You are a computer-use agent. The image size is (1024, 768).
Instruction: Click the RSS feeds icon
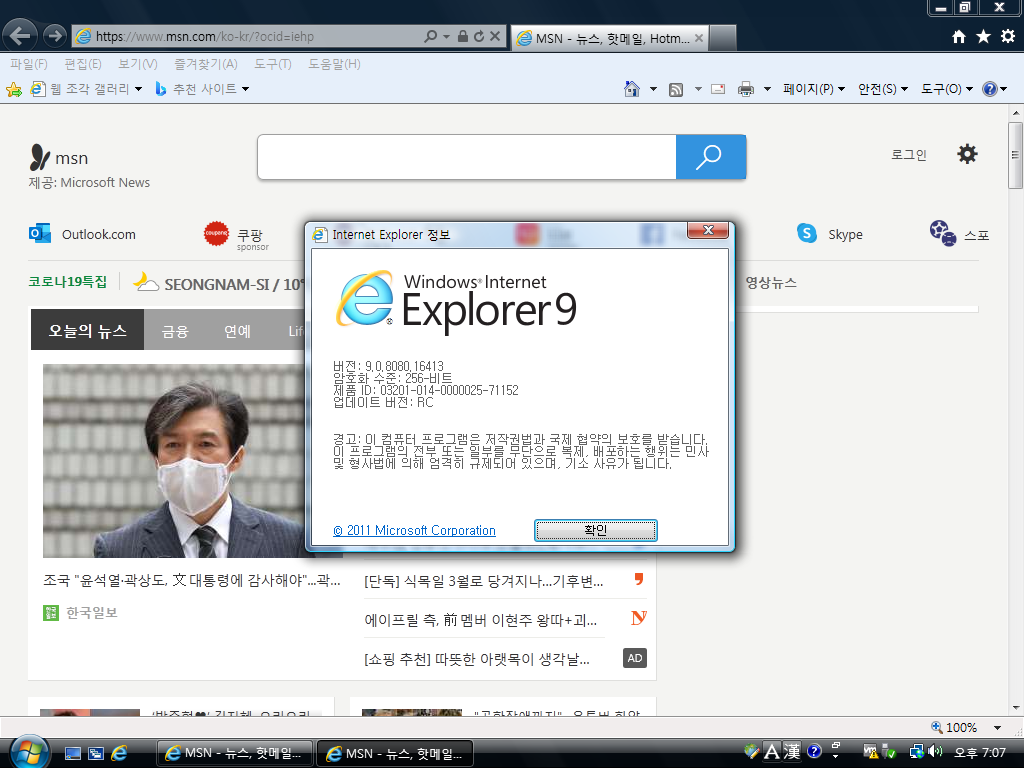click(x=675, y=88)
